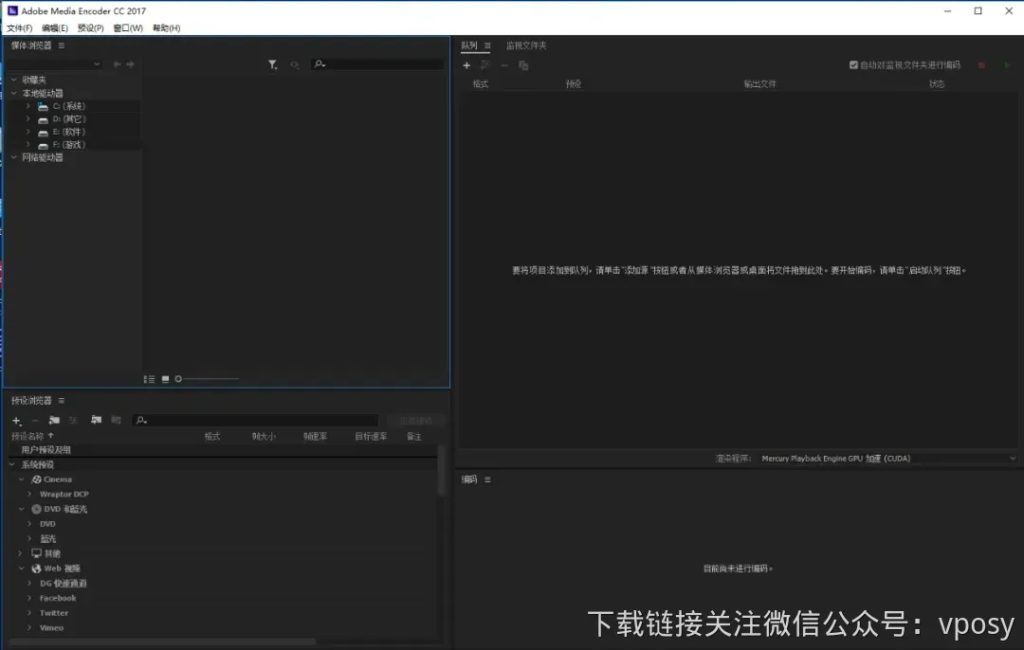
Task: Click the DVD 和蓝光 disc icon
Action: pyautogui.click(x=37, y=509)
